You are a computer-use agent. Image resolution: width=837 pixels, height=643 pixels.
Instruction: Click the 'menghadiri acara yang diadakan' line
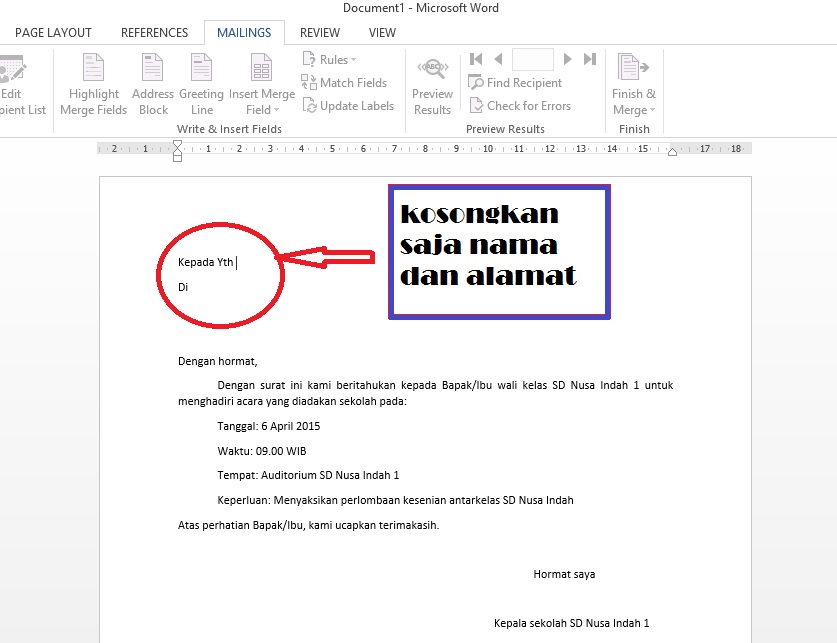coord(292,401)
